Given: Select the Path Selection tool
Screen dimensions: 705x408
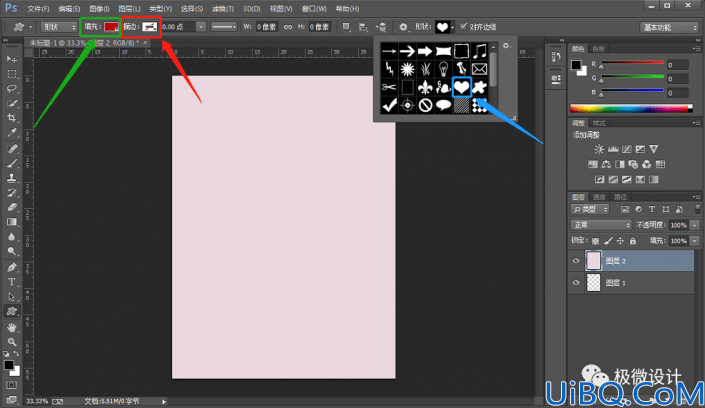Looking at the screenshot, I should 12,296.
